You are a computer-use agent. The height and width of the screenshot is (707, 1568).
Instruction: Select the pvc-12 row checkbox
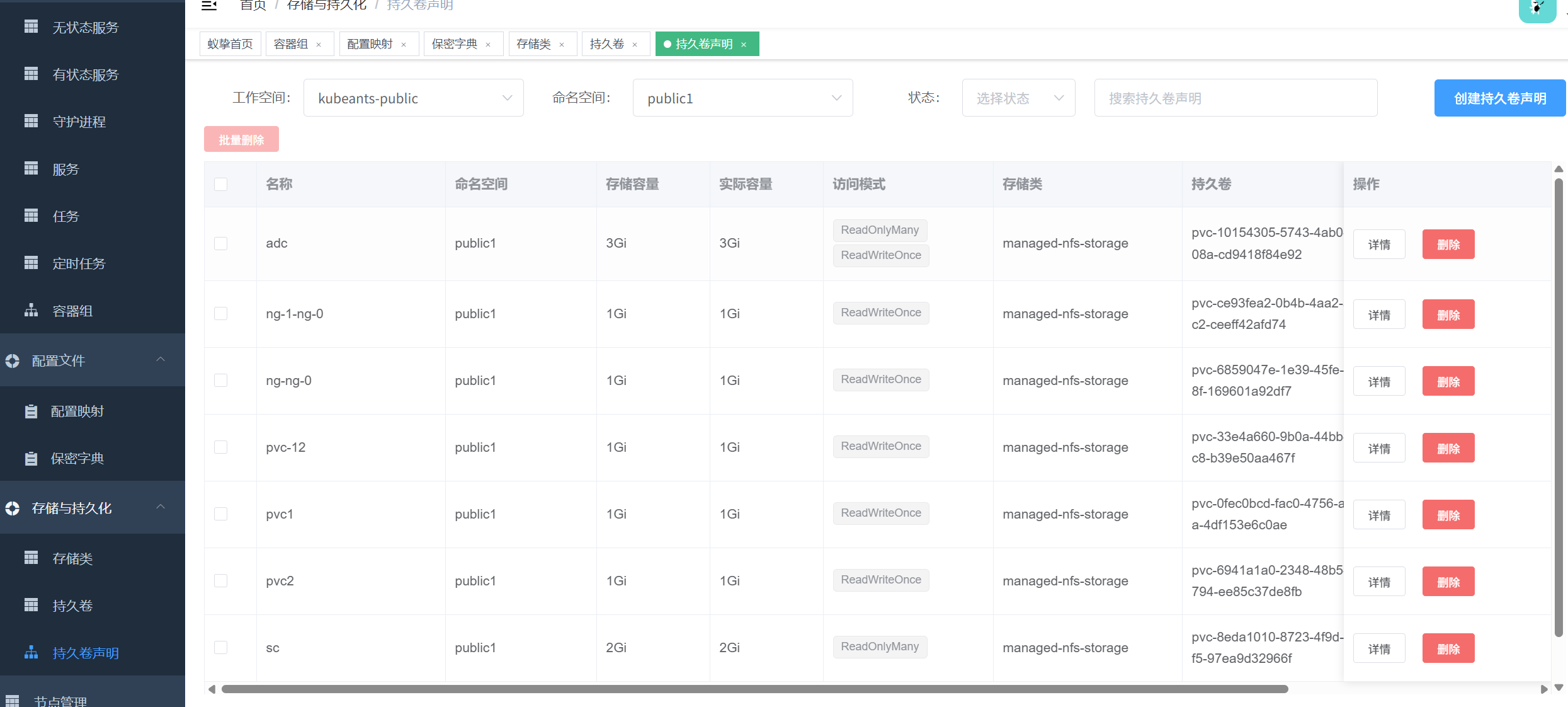click(x=220, y=447)
